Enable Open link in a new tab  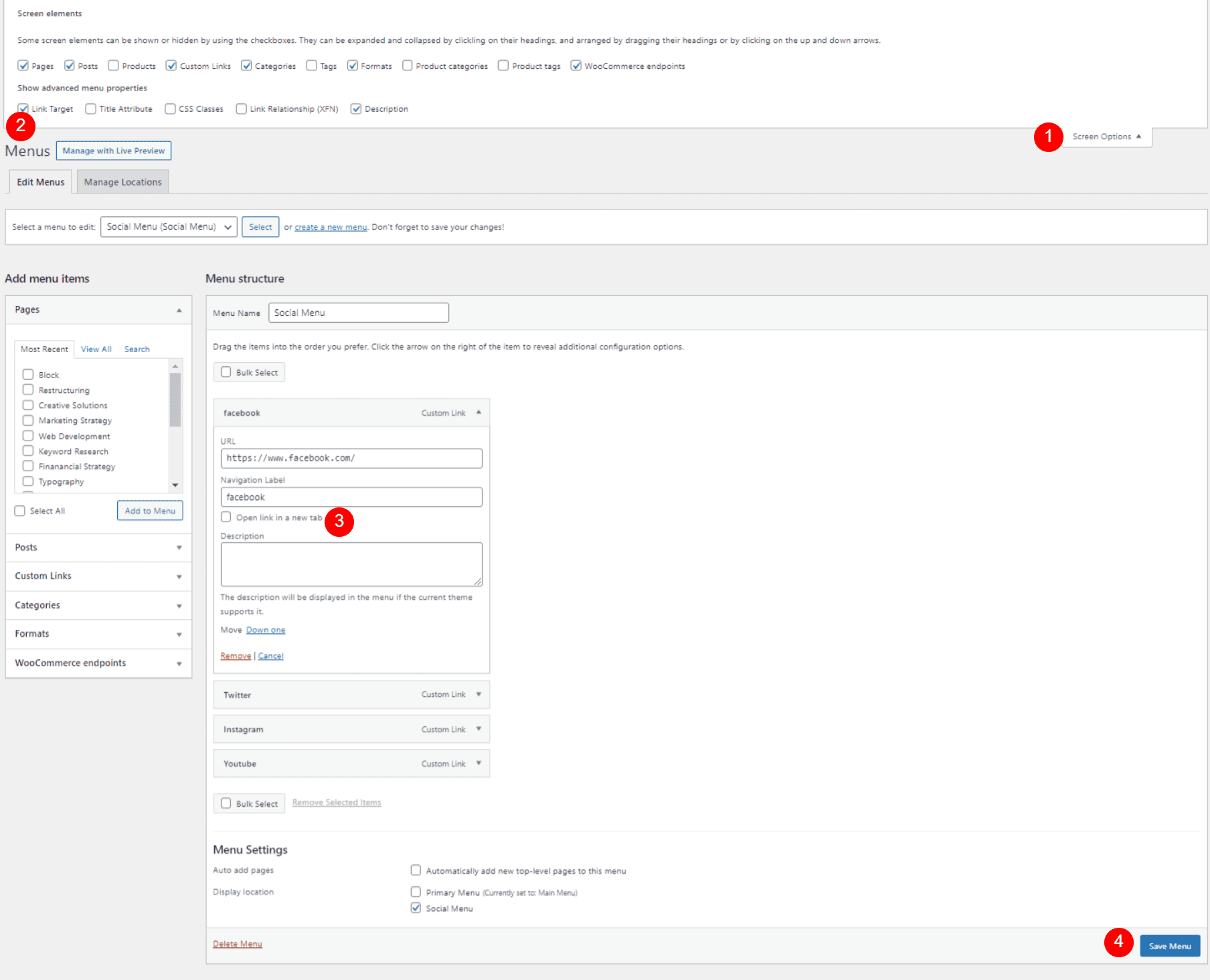coord(226,517)
